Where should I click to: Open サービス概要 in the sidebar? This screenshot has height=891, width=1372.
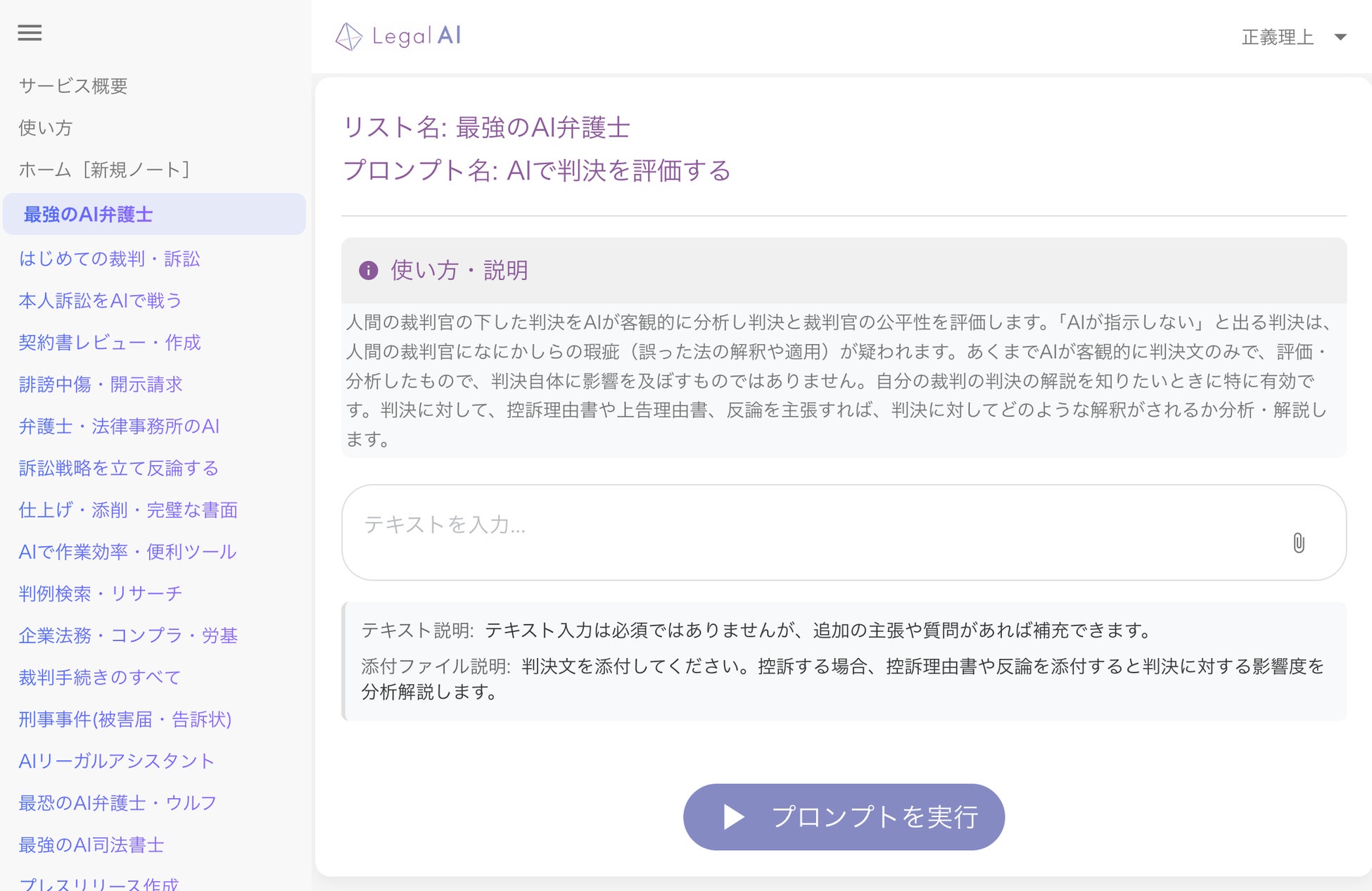(x=73, y=86)
